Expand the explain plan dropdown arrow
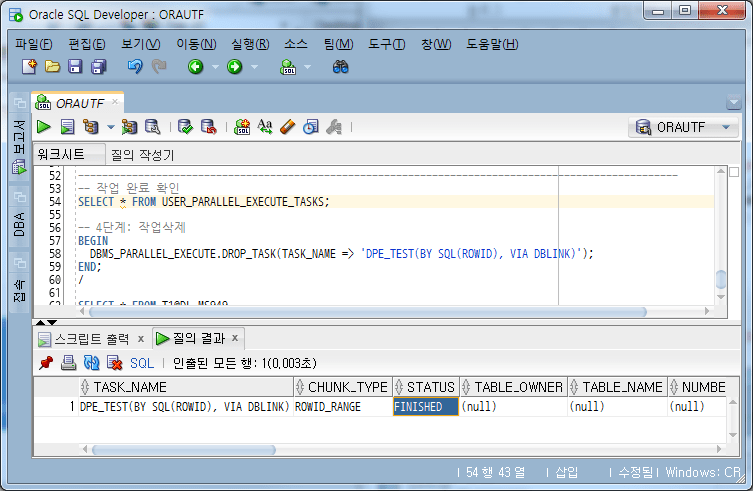 coord(111,127)
